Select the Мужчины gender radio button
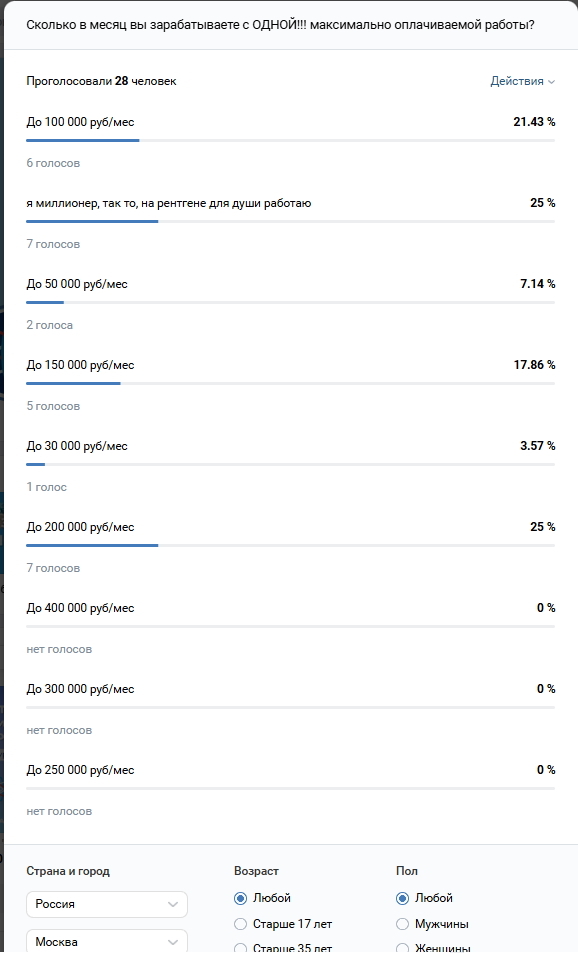This screenshot has width=578, height=953. pos(402,924)
